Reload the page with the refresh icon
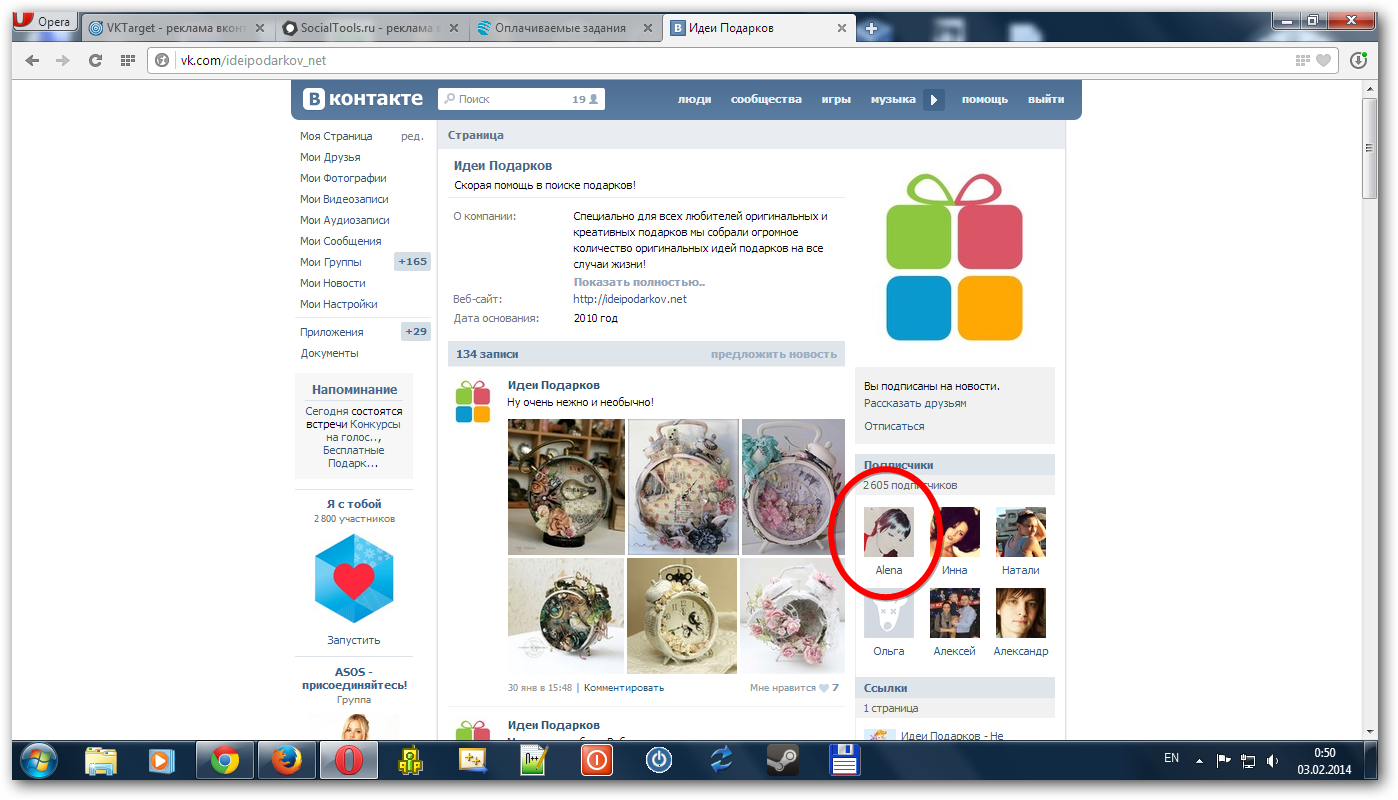 (x=96, y=60)
